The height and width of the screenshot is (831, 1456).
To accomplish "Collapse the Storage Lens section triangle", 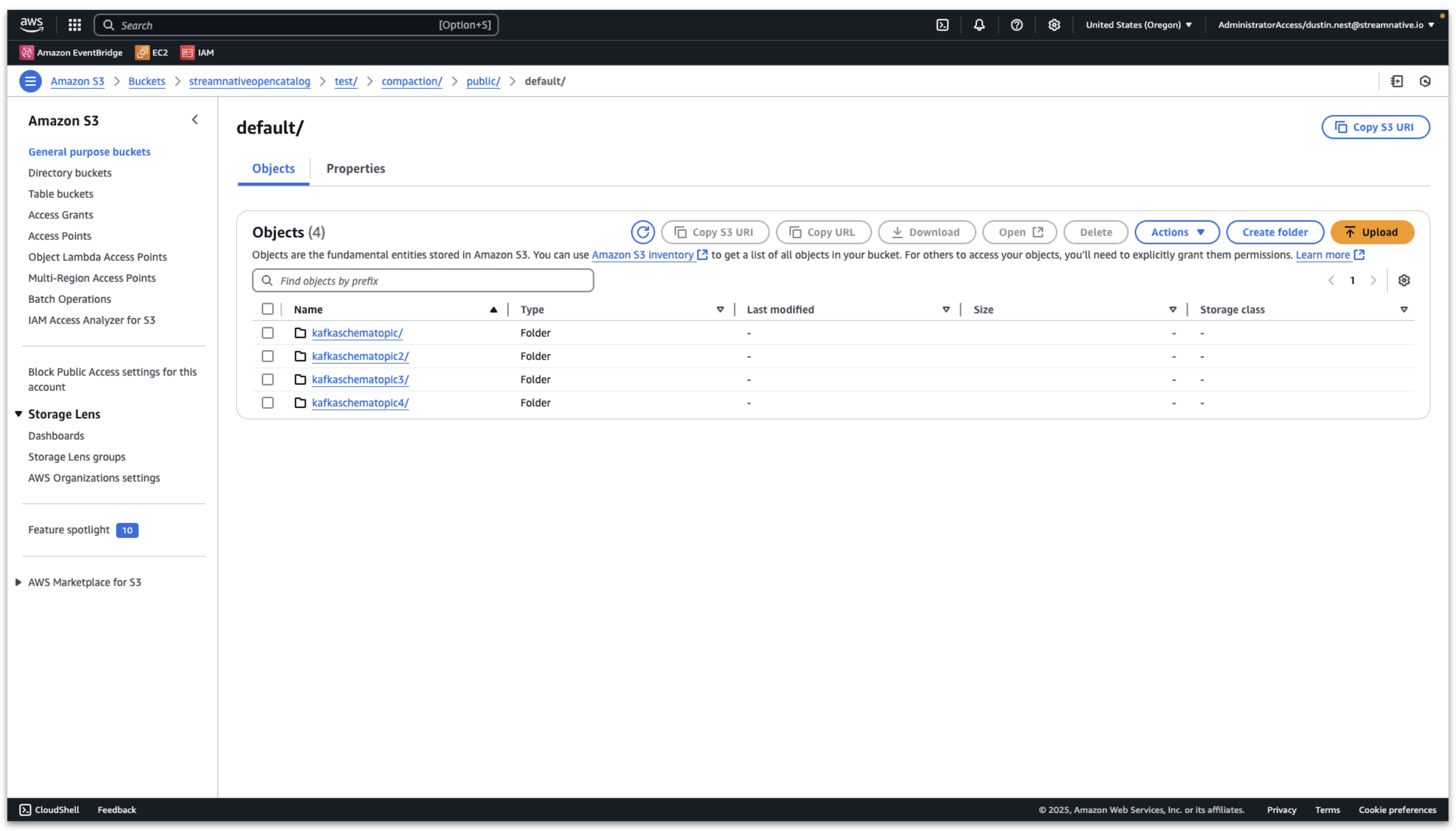I will pyautogui.click(x=19, y=414).
